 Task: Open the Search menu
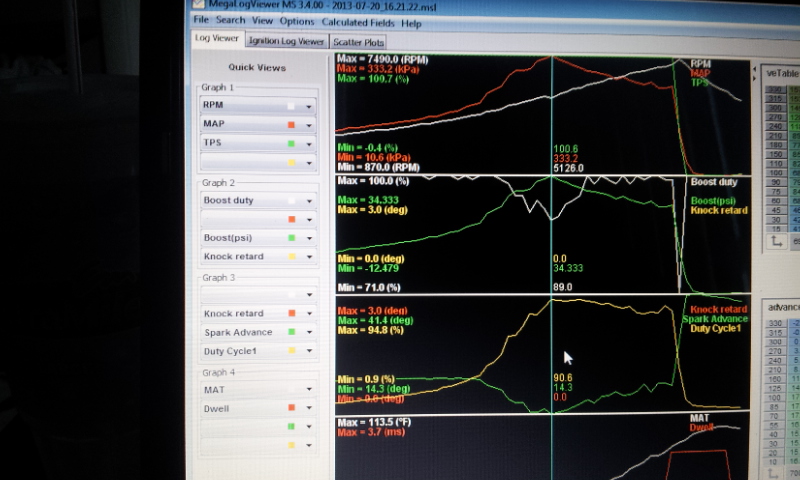click(230, 20)
